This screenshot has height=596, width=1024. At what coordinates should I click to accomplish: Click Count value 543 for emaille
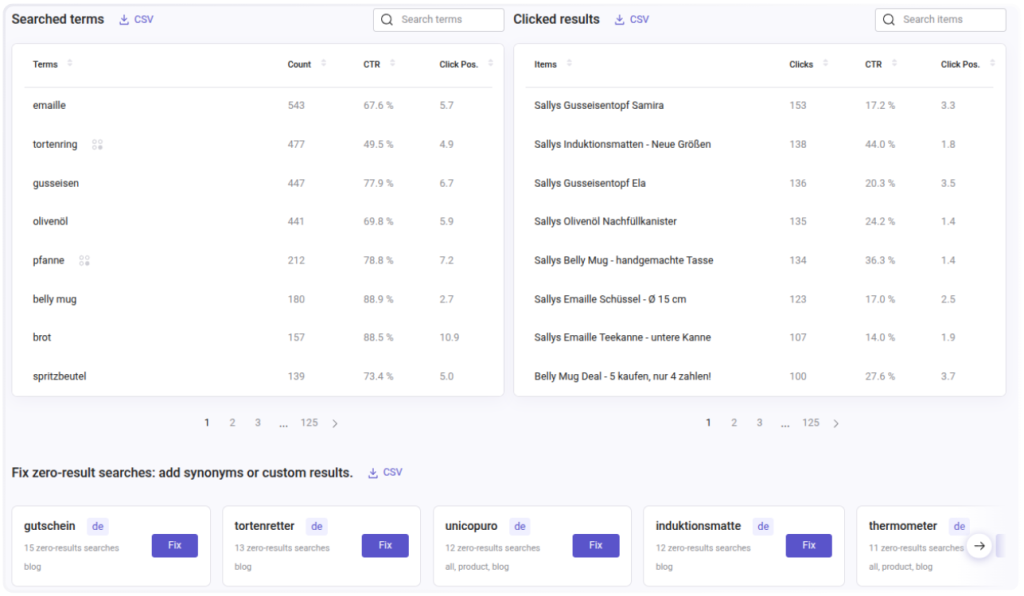pos(296,105)
